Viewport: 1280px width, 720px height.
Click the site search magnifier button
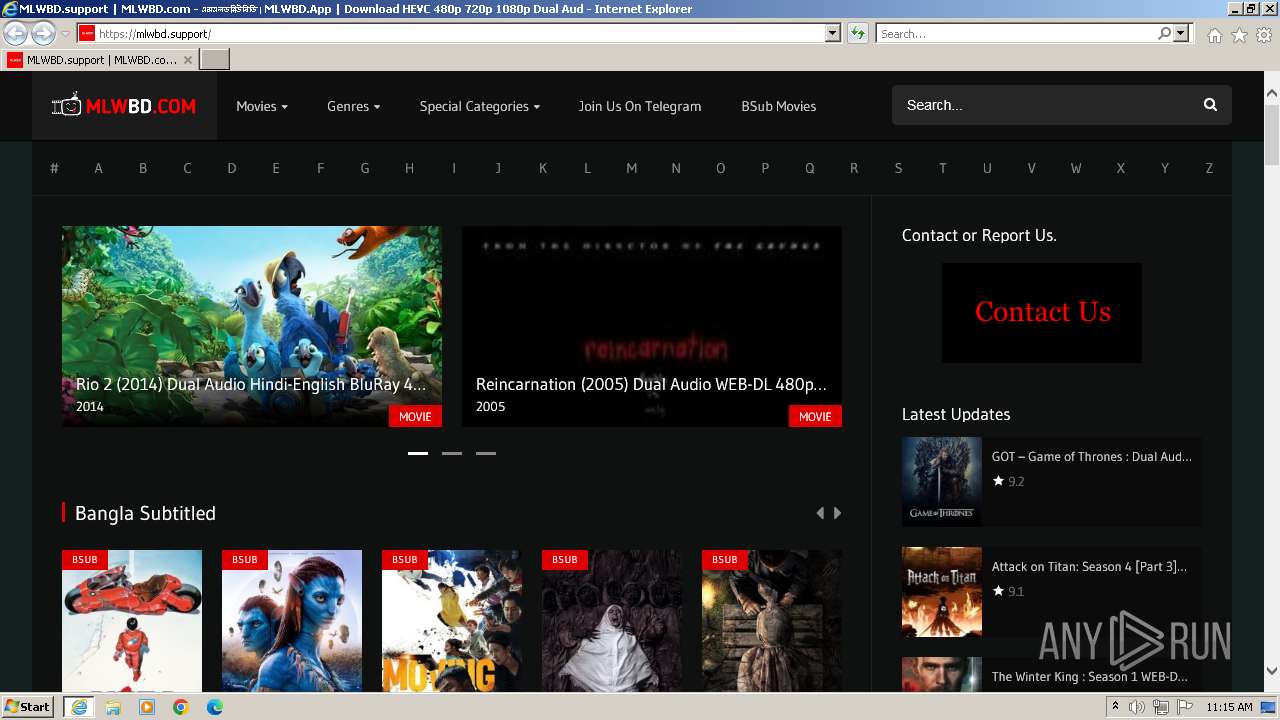[x=1210, y=105]
